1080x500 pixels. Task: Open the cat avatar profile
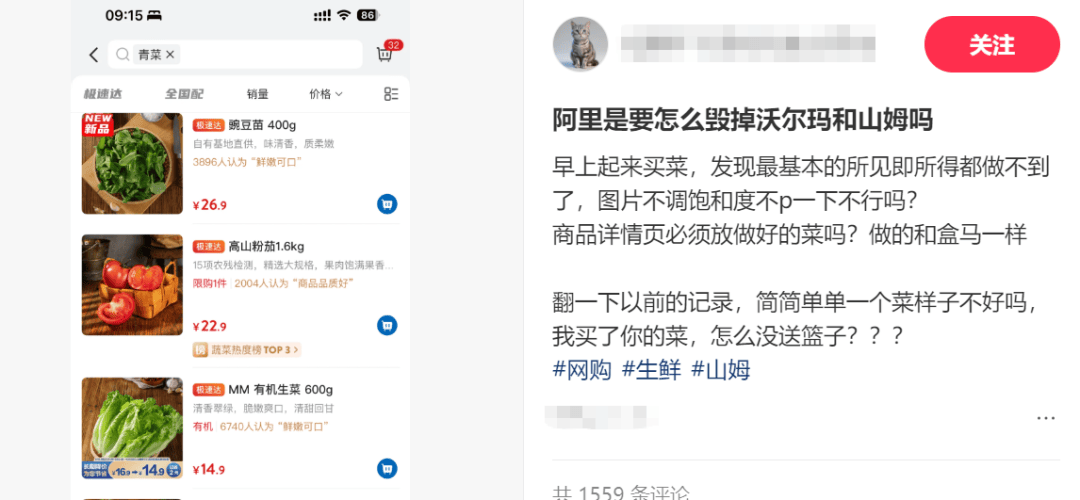click(x=580, y=44)
